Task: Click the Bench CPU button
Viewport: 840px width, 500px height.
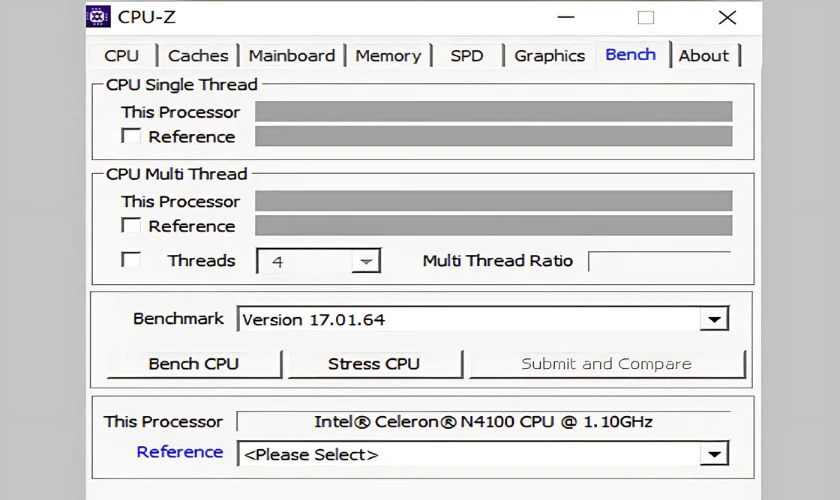Action: (x=194, y=364)
